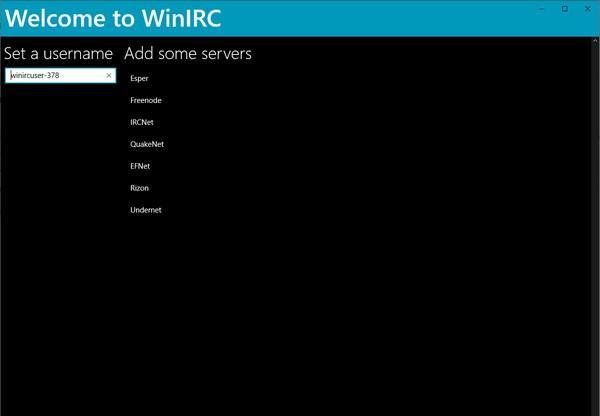The image size is (600, 416).
Task: Add the Freenode server
Action: pos(146,100)
